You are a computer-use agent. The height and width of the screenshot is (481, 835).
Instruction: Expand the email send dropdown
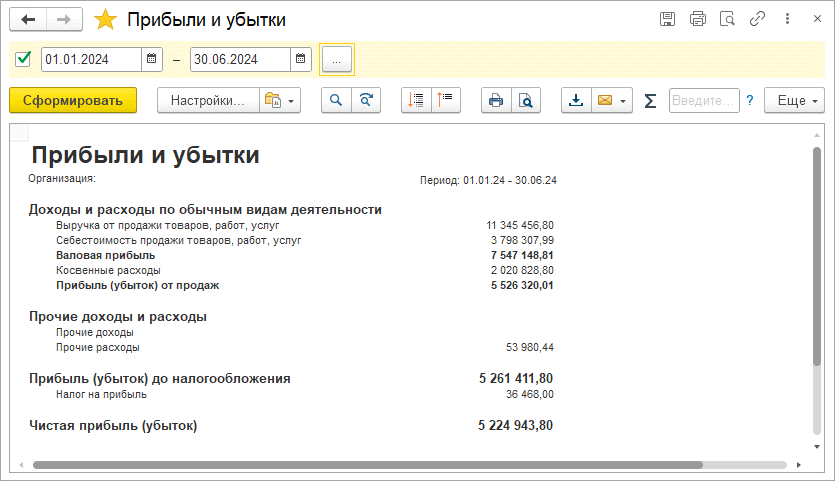tap(624, 100)
